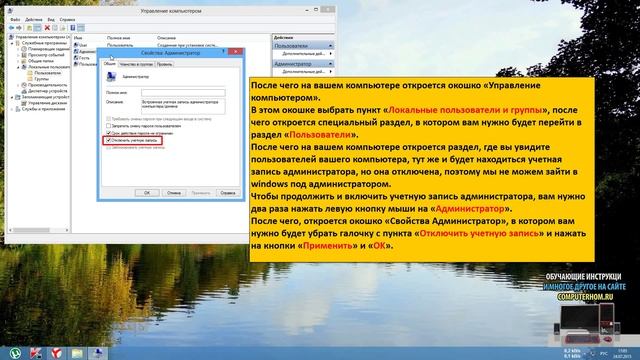Screen dimensions: 640x360
Task: Go back with the blue back arrow
Action: (x=11, y=28)
